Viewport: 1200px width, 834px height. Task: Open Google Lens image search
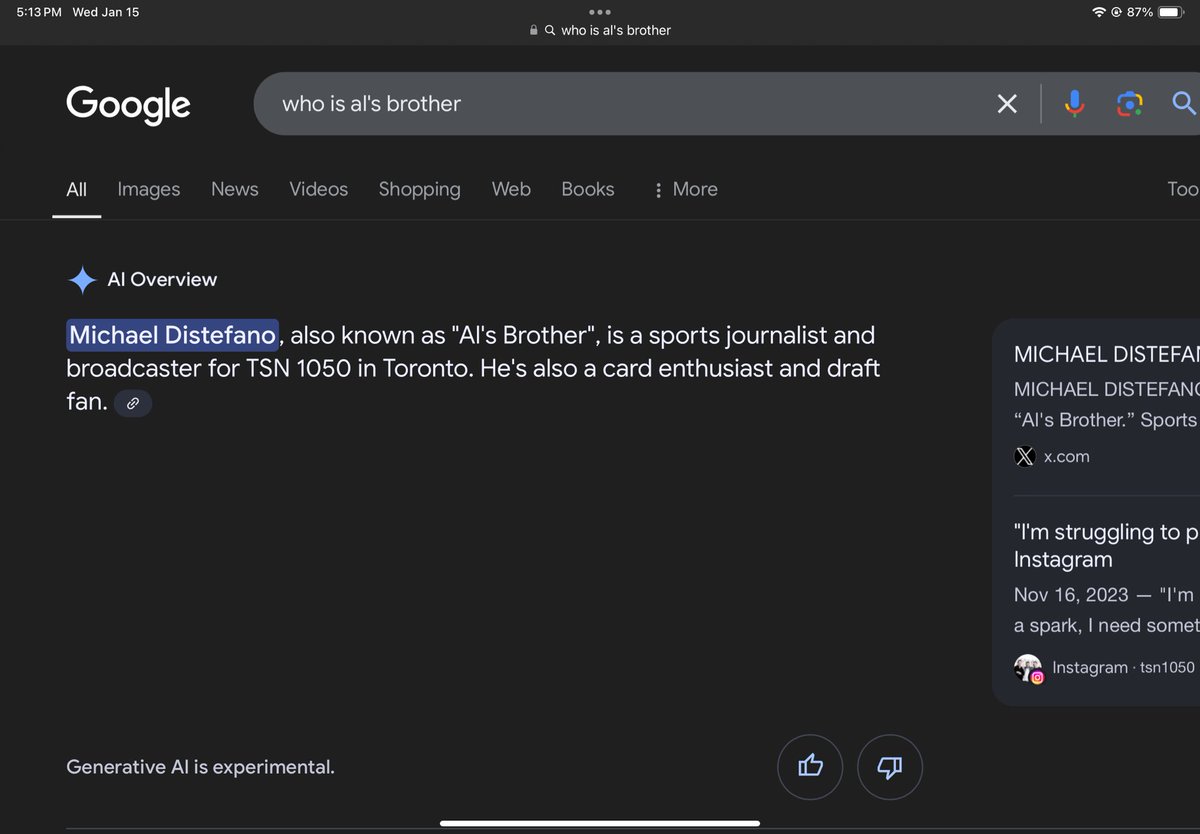point(1130,104)
